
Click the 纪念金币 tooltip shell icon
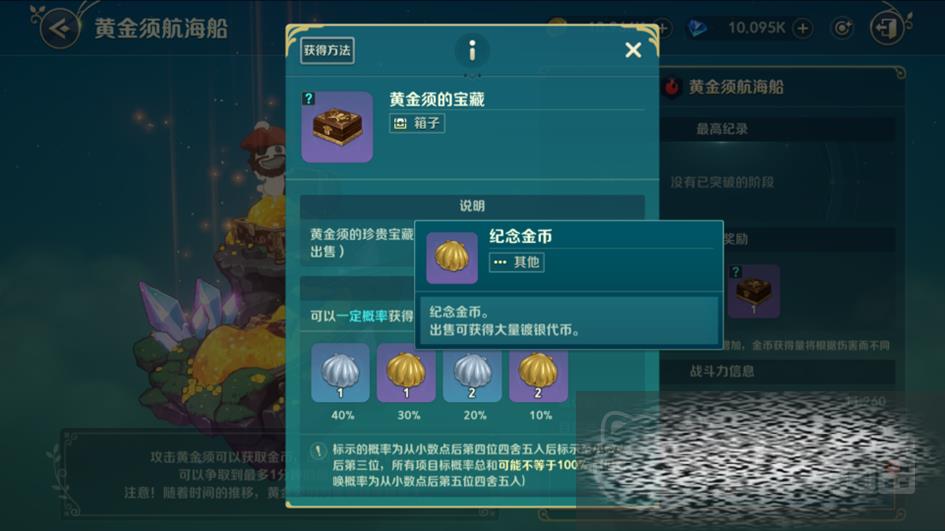(452, 258)
